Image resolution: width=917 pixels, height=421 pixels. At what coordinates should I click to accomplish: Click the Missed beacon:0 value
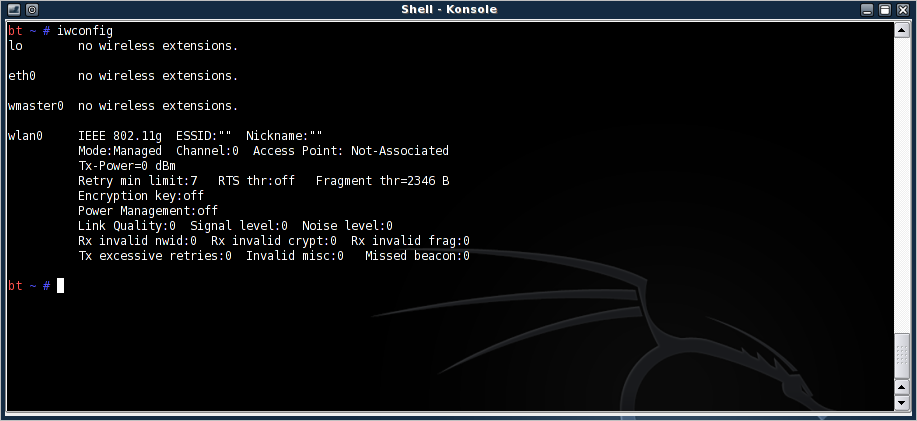418,256
